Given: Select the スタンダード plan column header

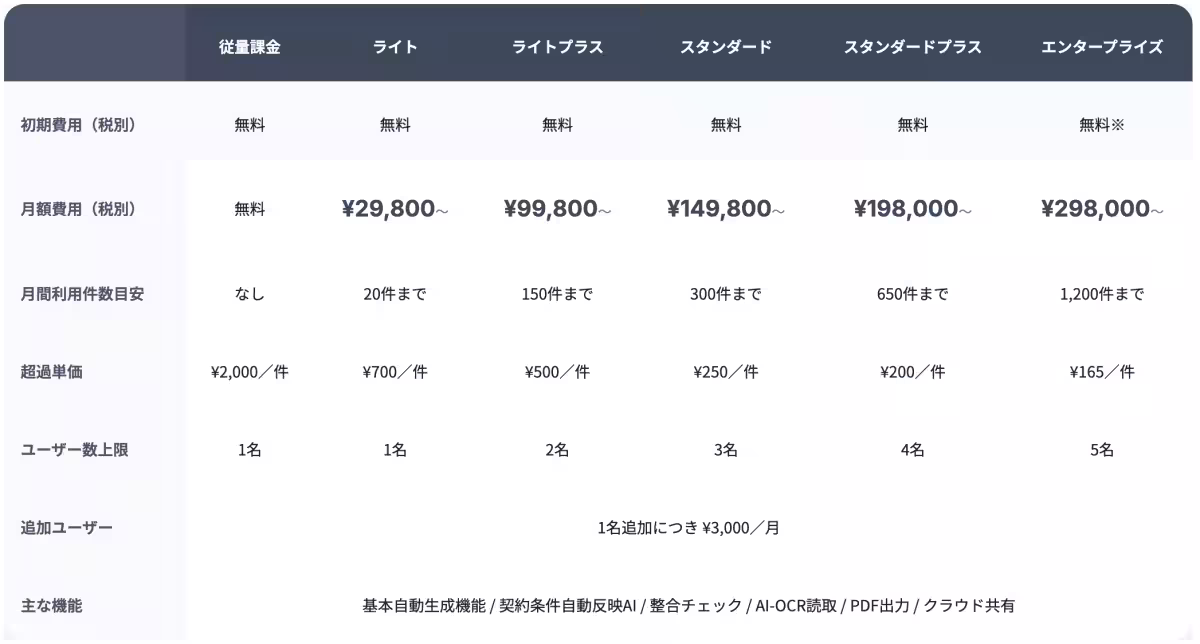Looking at the screenshot, I should click(x=726, y=47).
